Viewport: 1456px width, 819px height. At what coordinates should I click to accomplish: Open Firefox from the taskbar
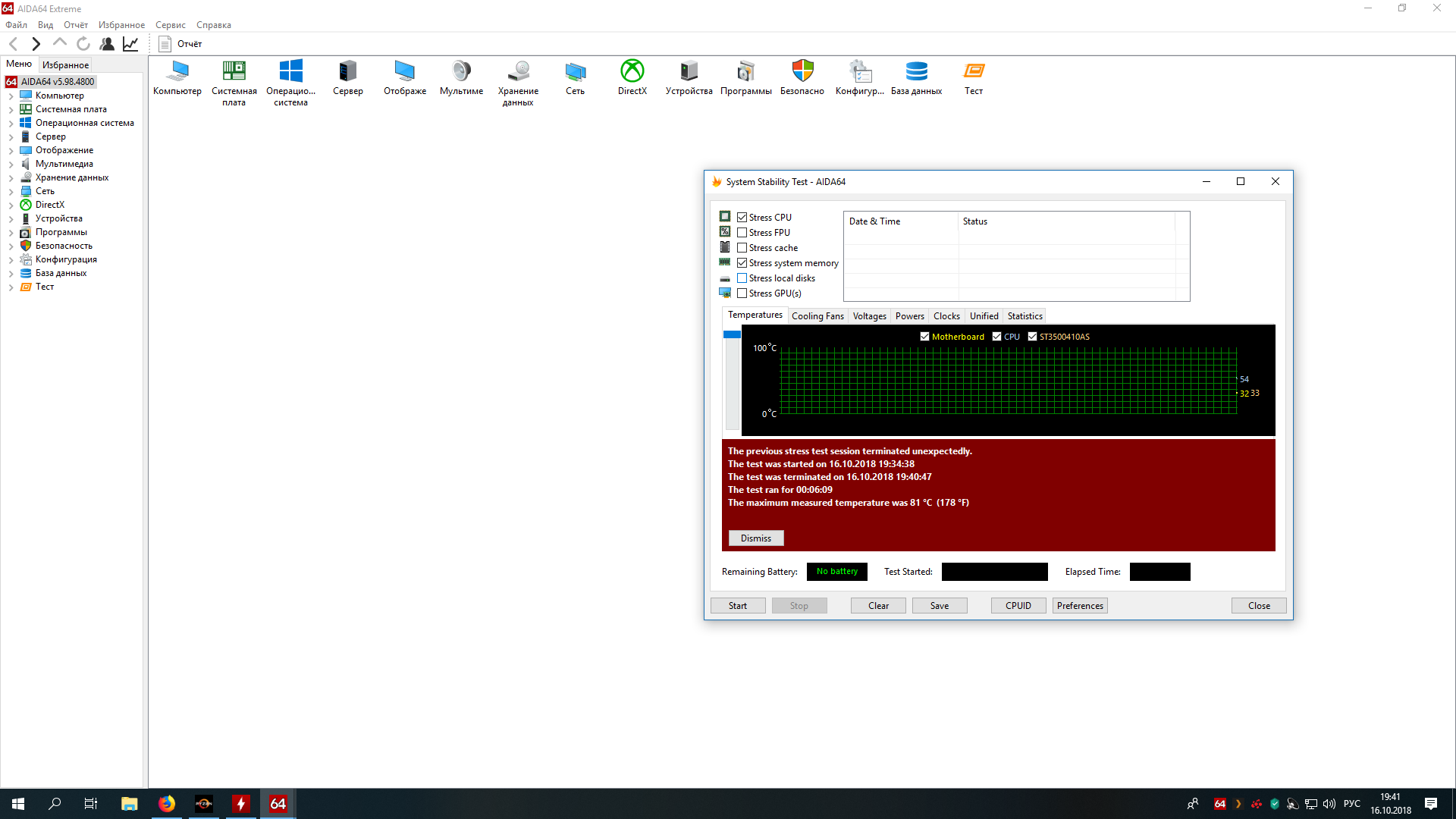tap(167, 804)
